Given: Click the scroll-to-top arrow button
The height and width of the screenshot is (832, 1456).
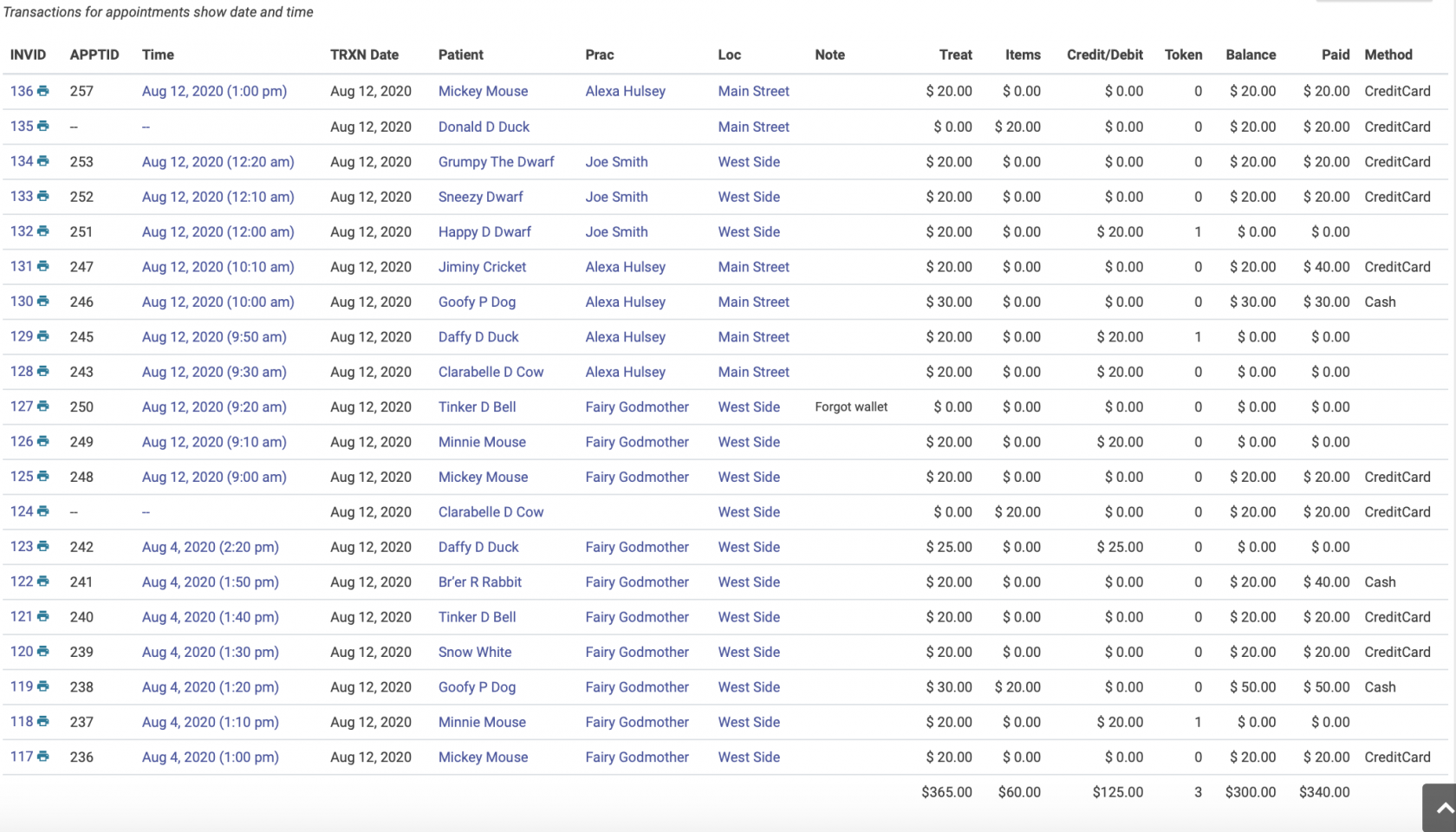Looking at the screenshot, I should coord(1440,808).
